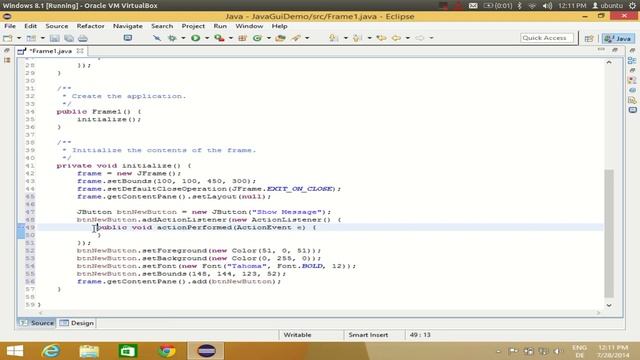Open the New wizard dropdown arrow
Viewport: 640px width, 360px height.
19,38
